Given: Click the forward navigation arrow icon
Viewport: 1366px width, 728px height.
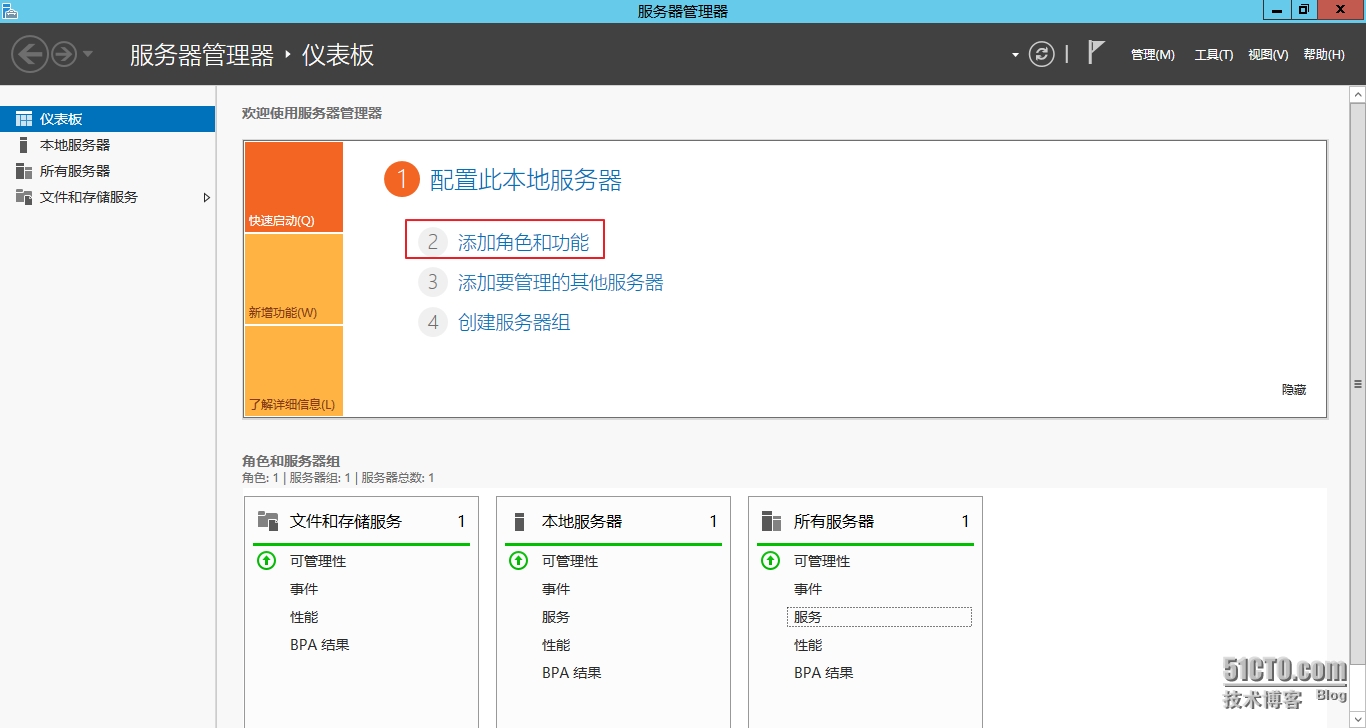Looking at the screenshot, I should pyautogui.click(x=64, y=54).
